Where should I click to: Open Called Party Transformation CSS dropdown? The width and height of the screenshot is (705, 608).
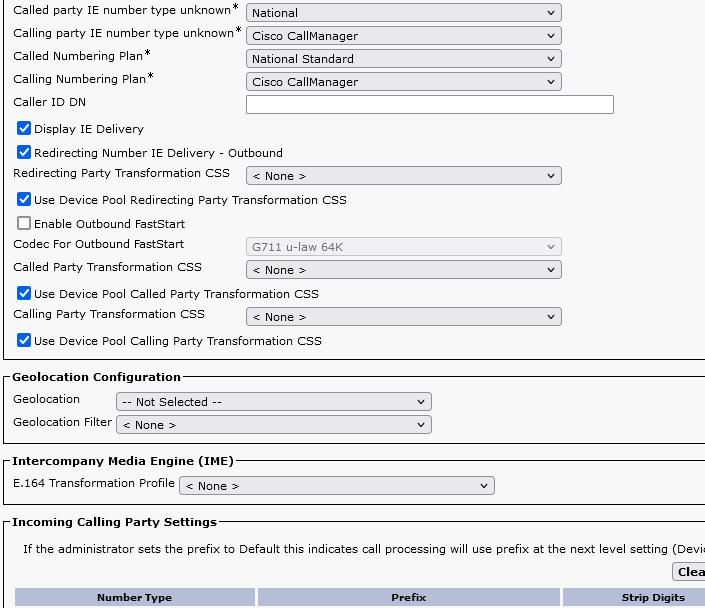click(403, 270)
